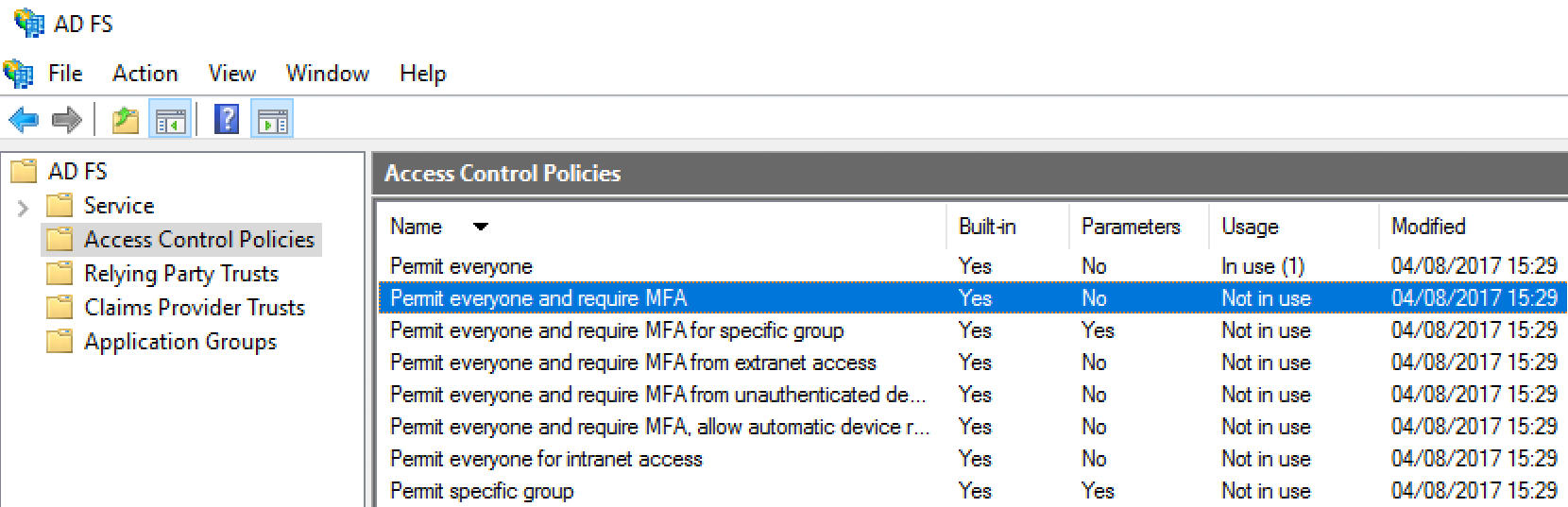Select the 'Permit specific group' policy
The width and height of the screenshot is (1568, 507).
pyautogui.click(x=482, y=491)
